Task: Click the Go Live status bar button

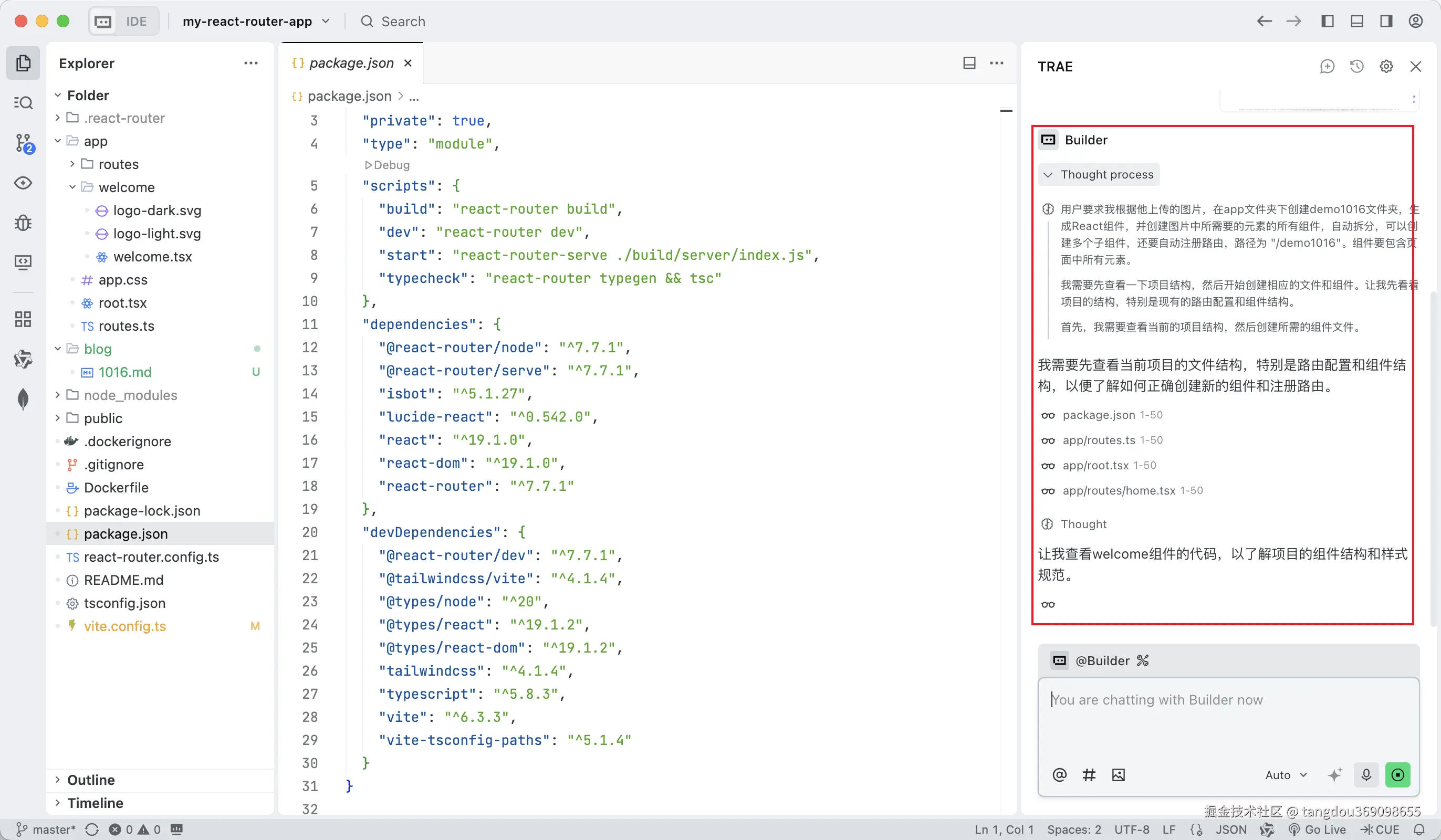Action: (1317, 829)
